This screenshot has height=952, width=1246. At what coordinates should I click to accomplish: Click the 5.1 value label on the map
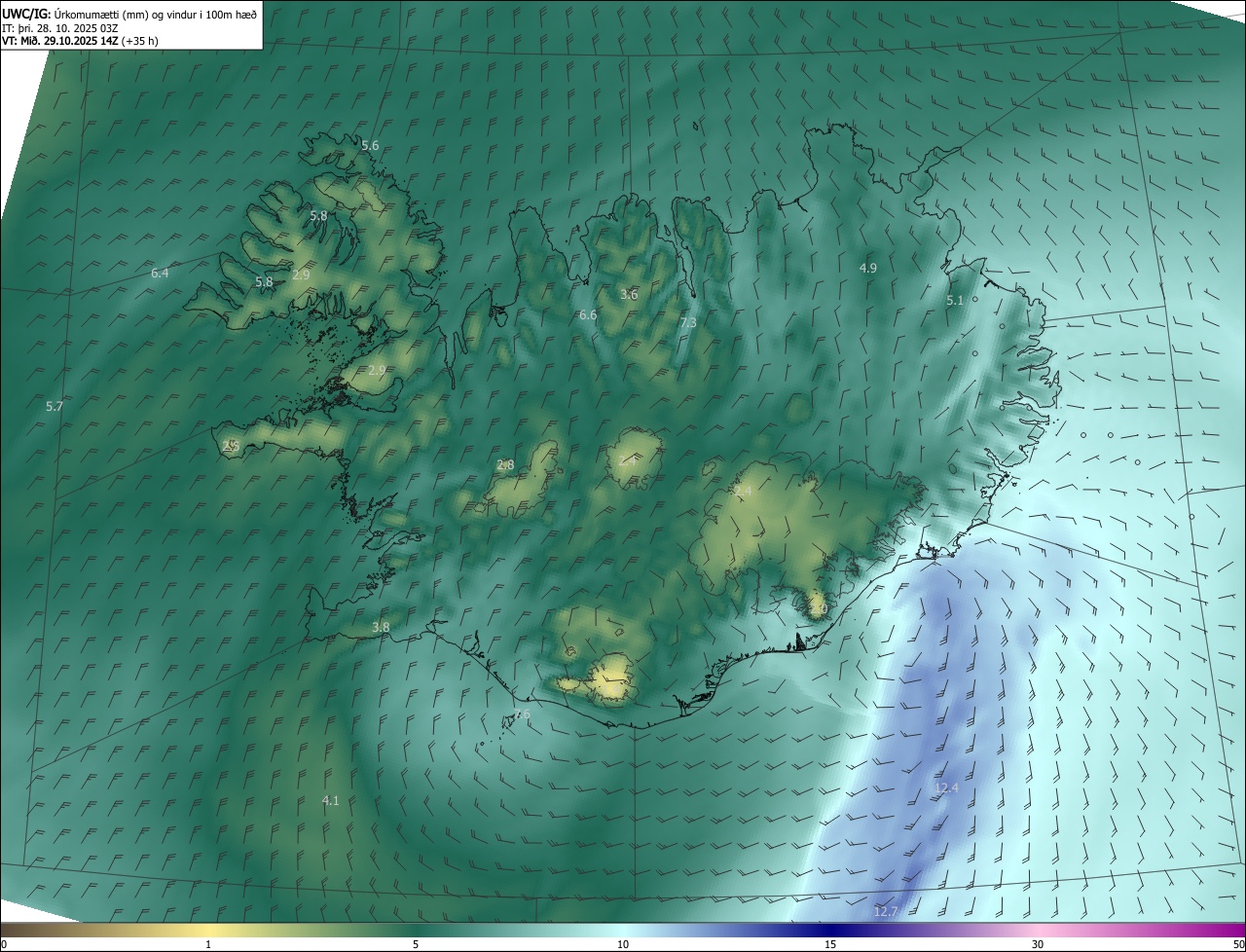955,301
